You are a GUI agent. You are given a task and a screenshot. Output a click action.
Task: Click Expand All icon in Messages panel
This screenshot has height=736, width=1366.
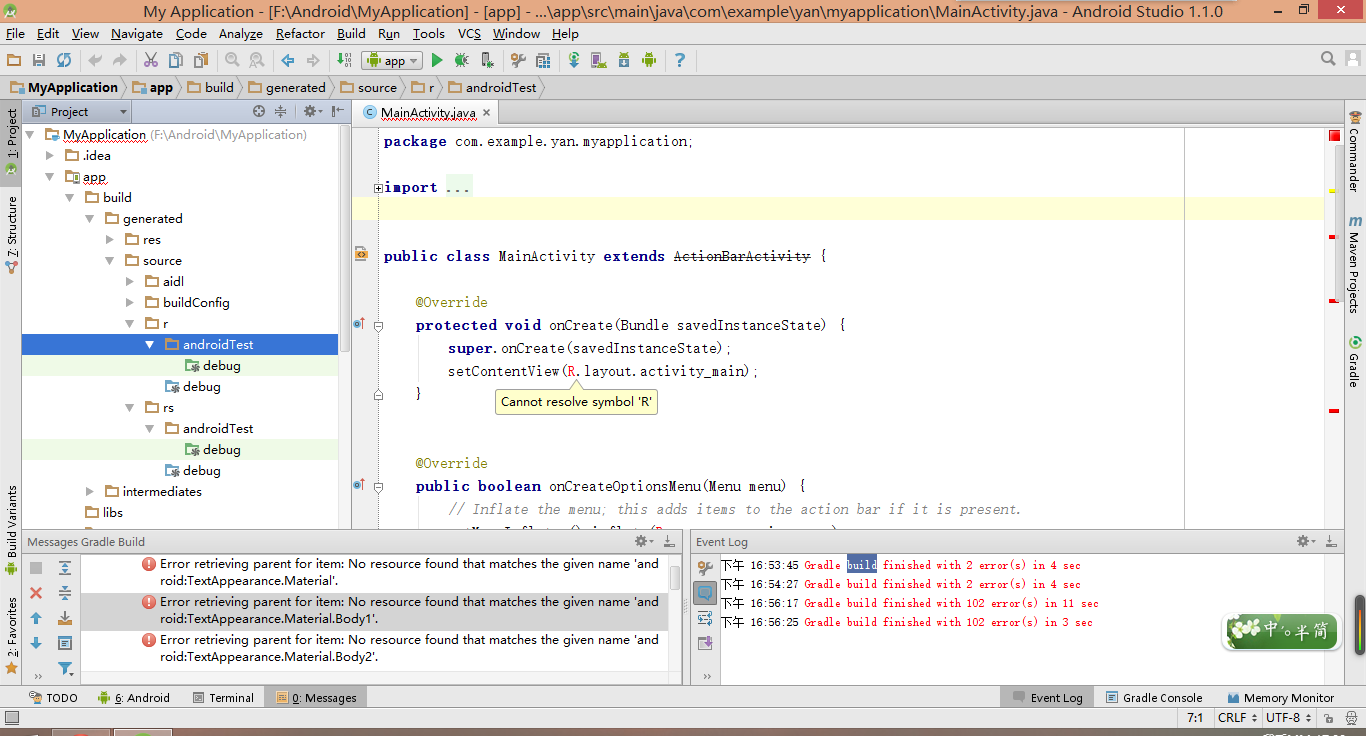[x=65, y=568]
